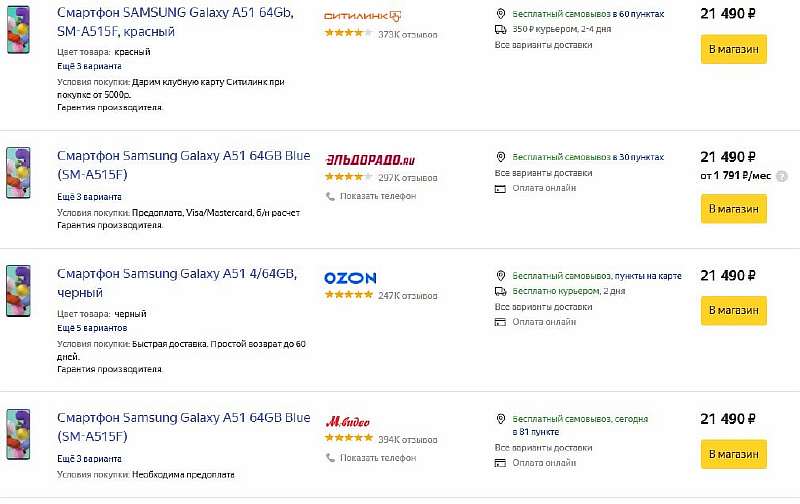800x504 pixels.
Task: Open the OZON store logo
Action: click(350, 277)
